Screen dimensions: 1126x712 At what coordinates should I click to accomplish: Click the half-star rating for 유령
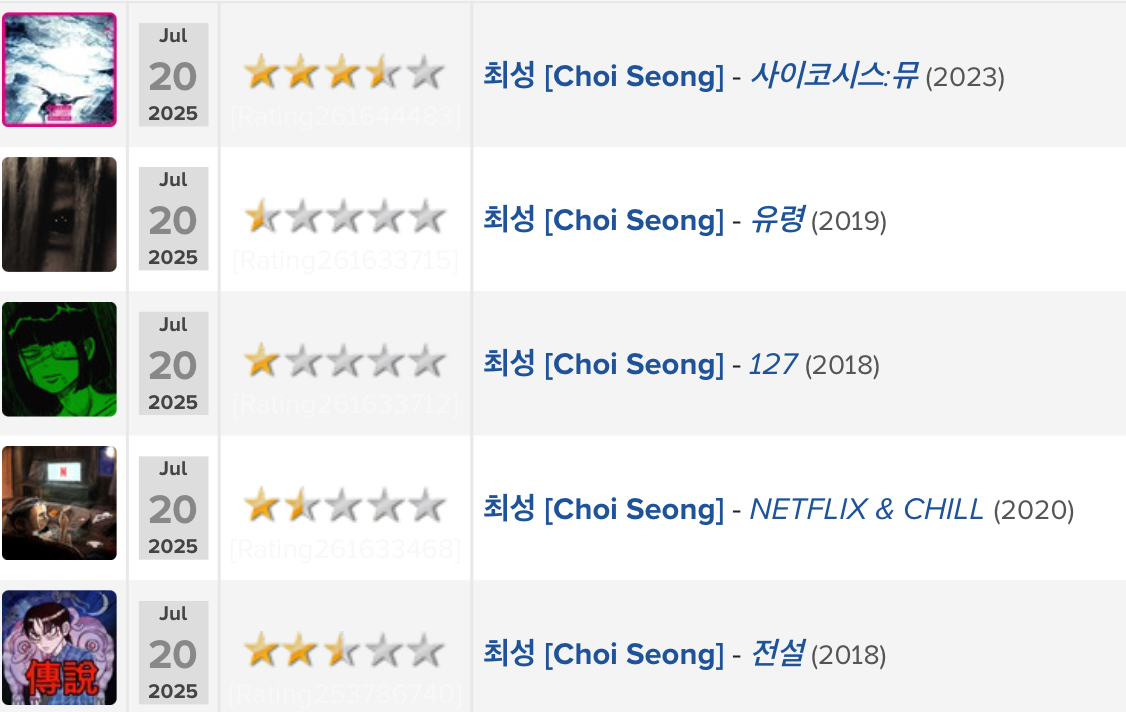[x=345, y=217]
